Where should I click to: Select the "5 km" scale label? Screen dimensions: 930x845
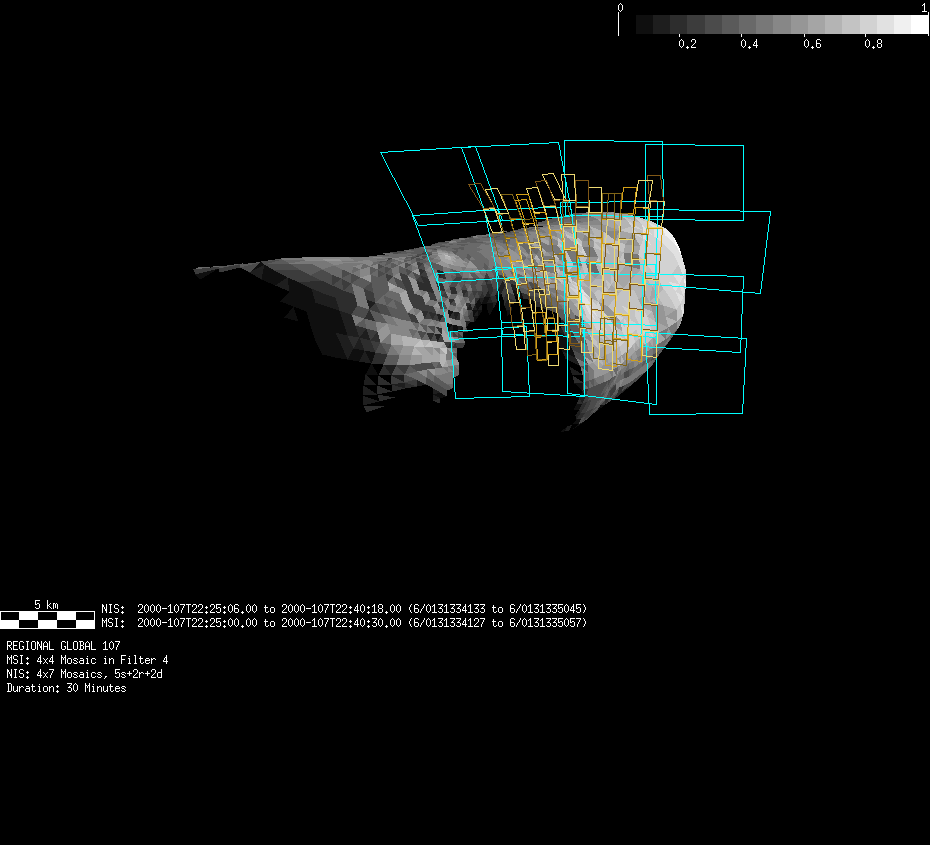coord(47,605)
